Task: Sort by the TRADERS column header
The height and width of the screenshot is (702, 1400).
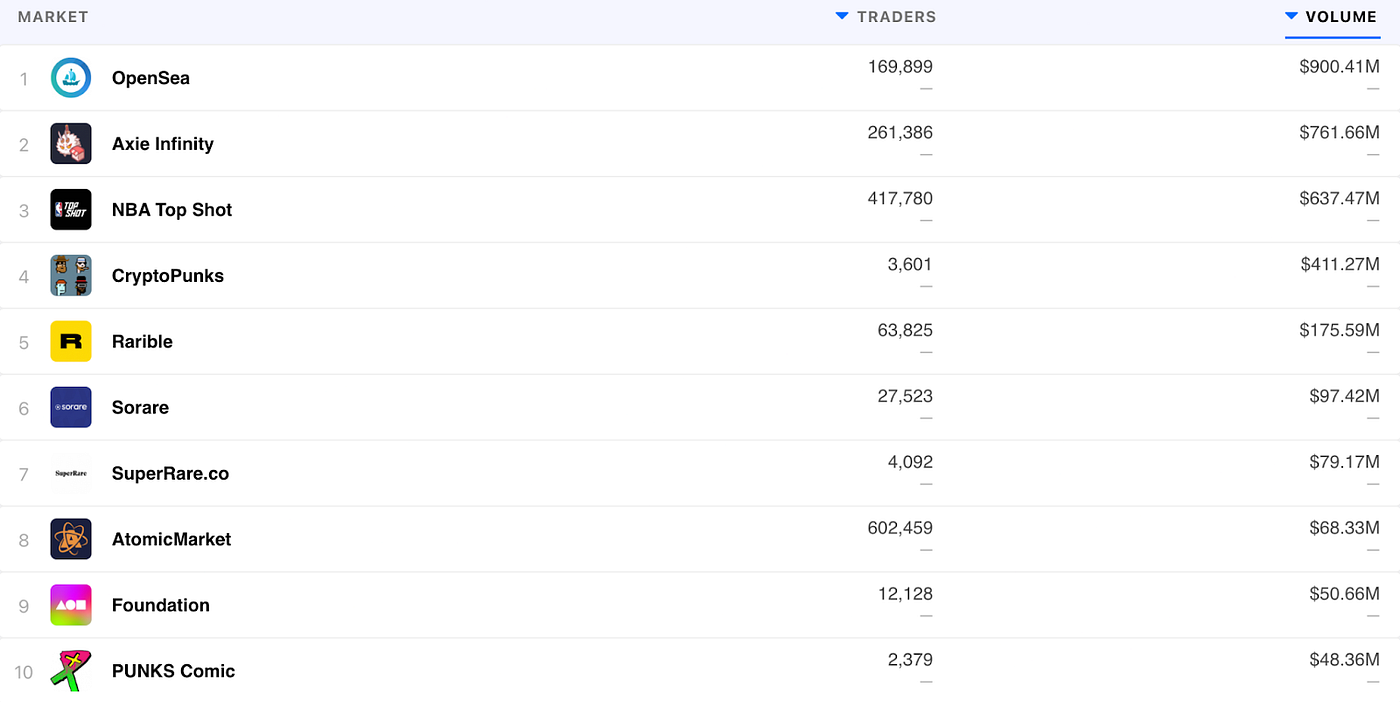Action: [886, 17]
